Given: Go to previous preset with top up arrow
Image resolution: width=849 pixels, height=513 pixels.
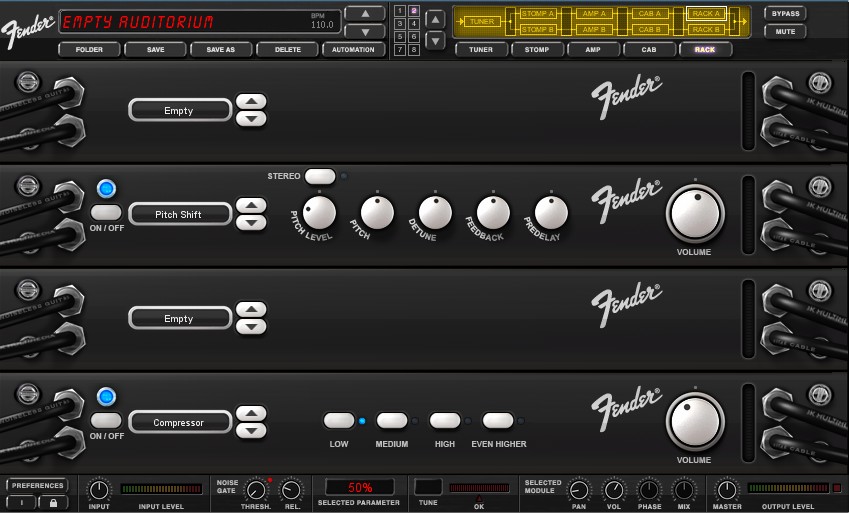Looking at the screenshot, I should click(365, 14).
